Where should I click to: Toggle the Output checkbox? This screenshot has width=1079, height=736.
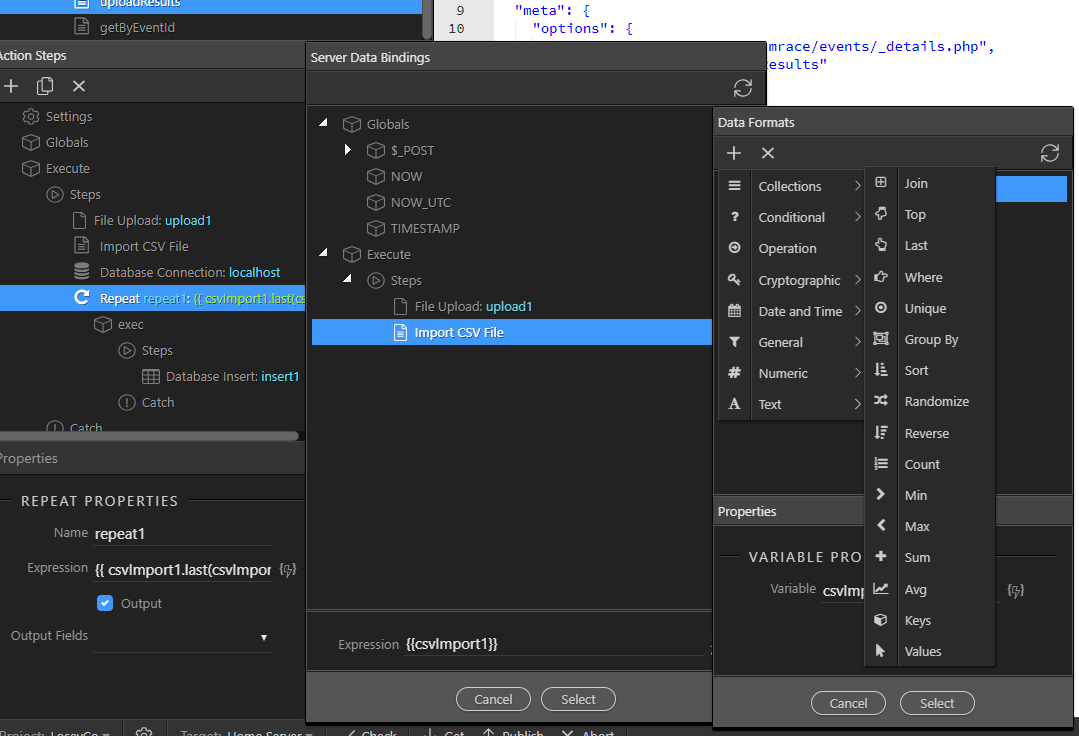105,603
